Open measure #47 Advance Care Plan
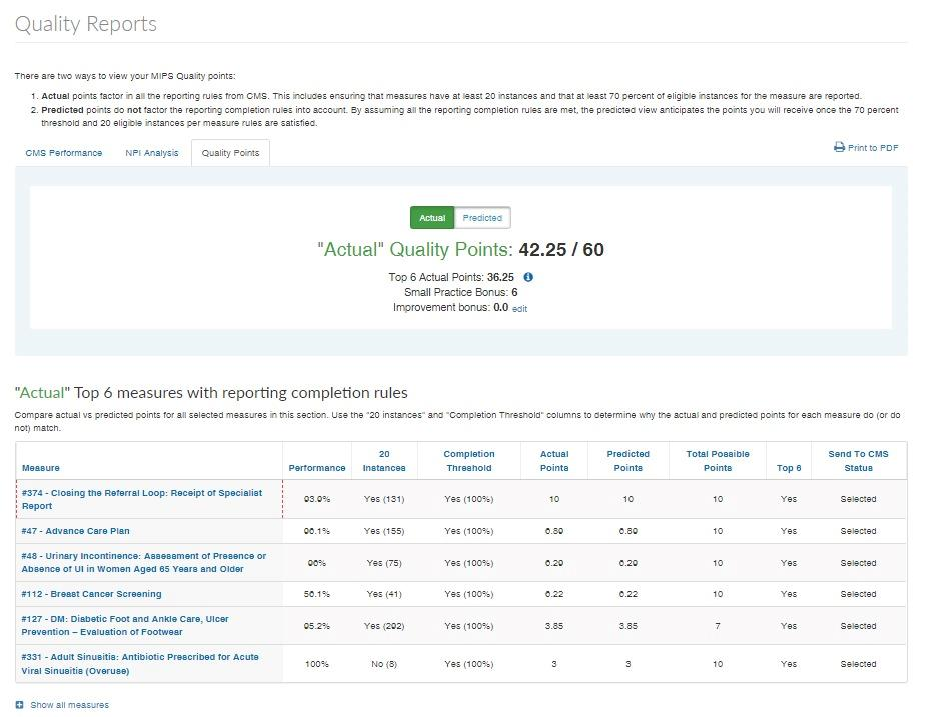 coord(76,531)
